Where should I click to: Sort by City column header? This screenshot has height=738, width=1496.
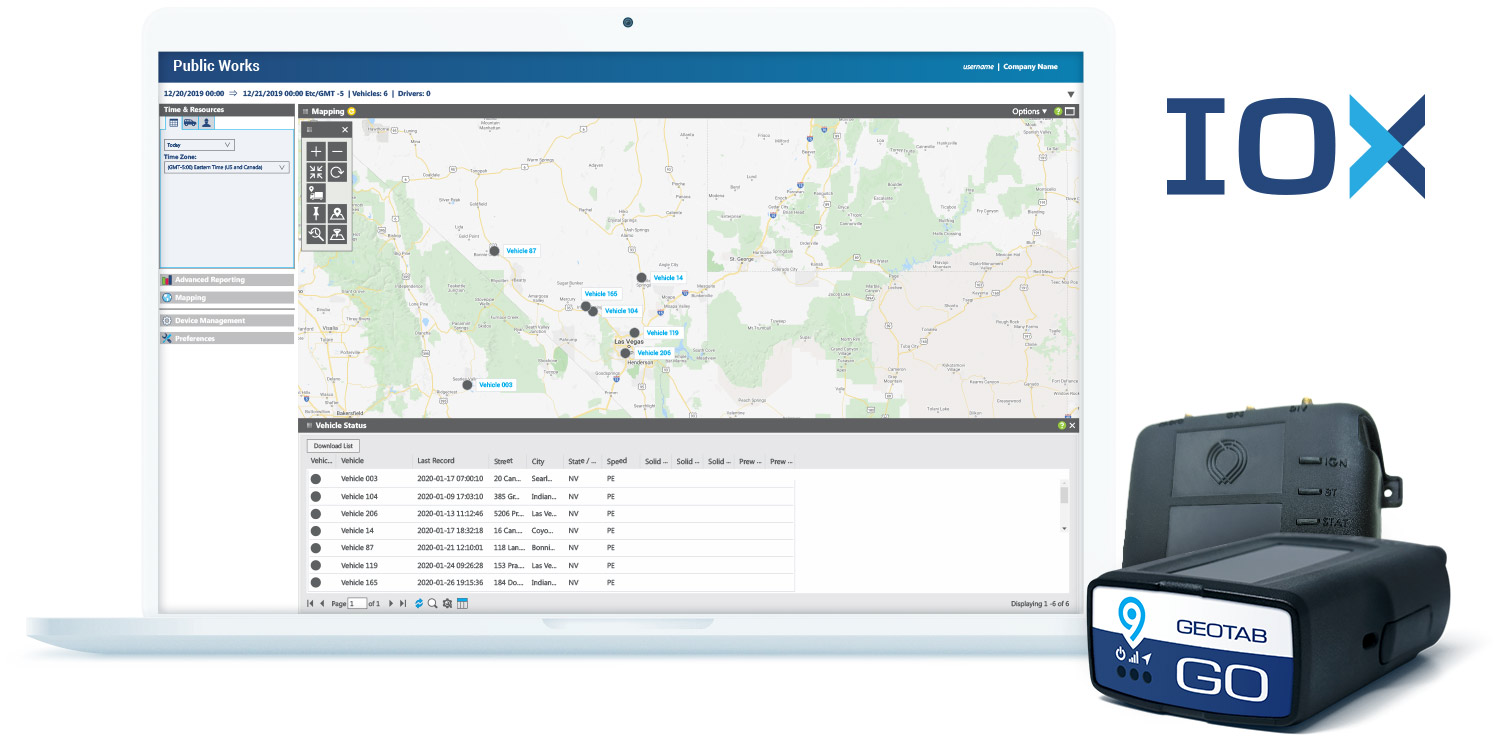point(538,462)
